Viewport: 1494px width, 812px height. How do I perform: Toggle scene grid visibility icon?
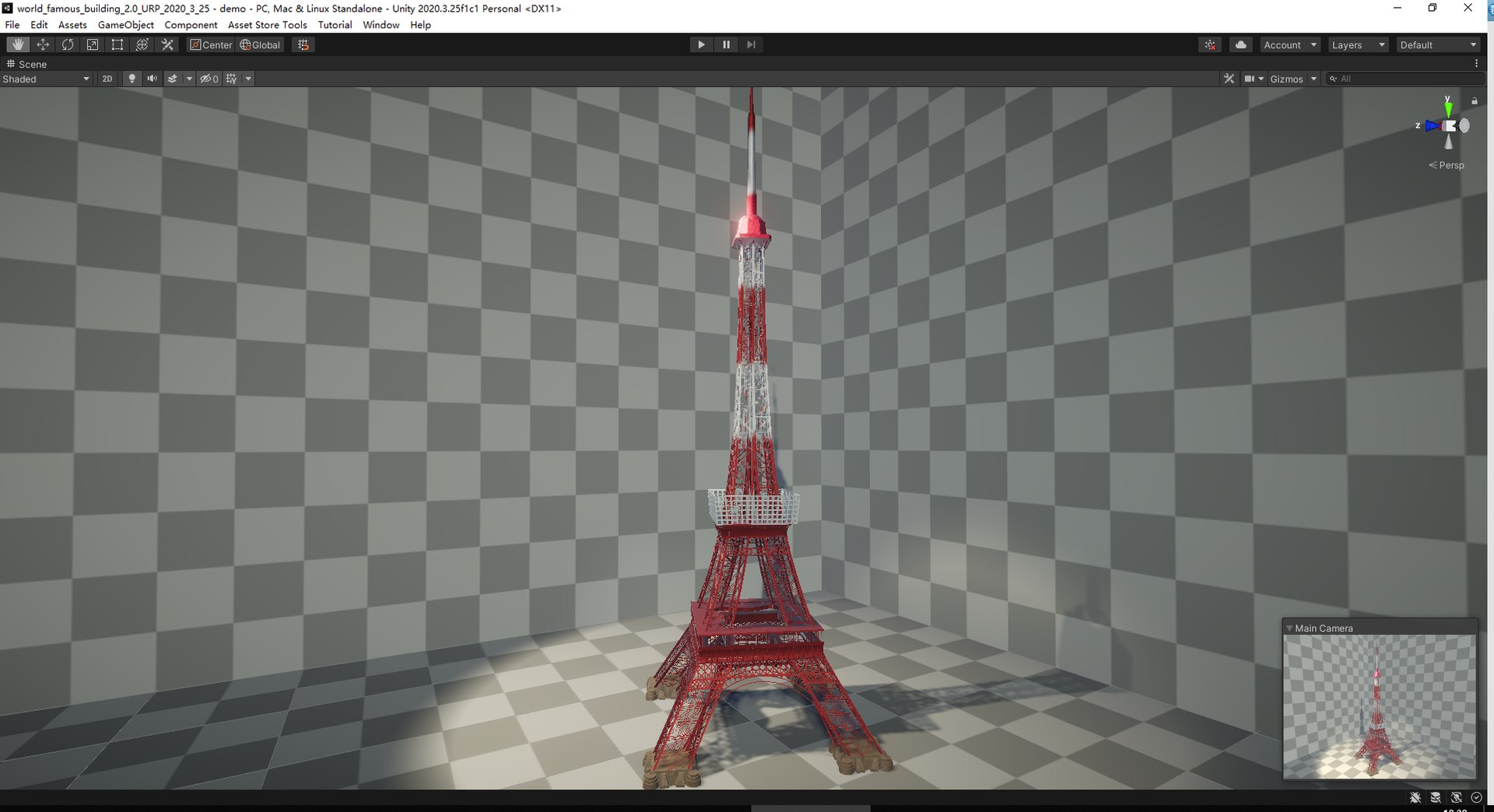pyautogui.click(x=232, y=79)
